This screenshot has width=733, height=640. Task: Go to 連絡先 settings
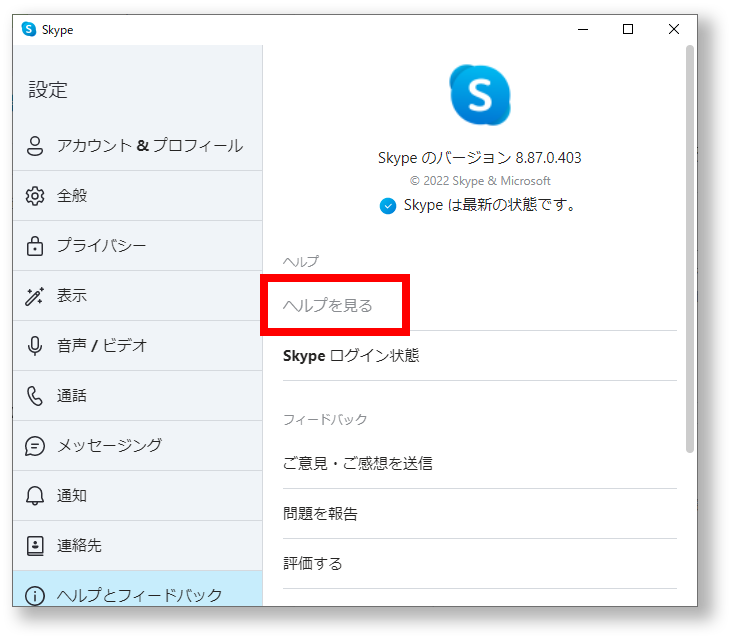tap(137, 546)
